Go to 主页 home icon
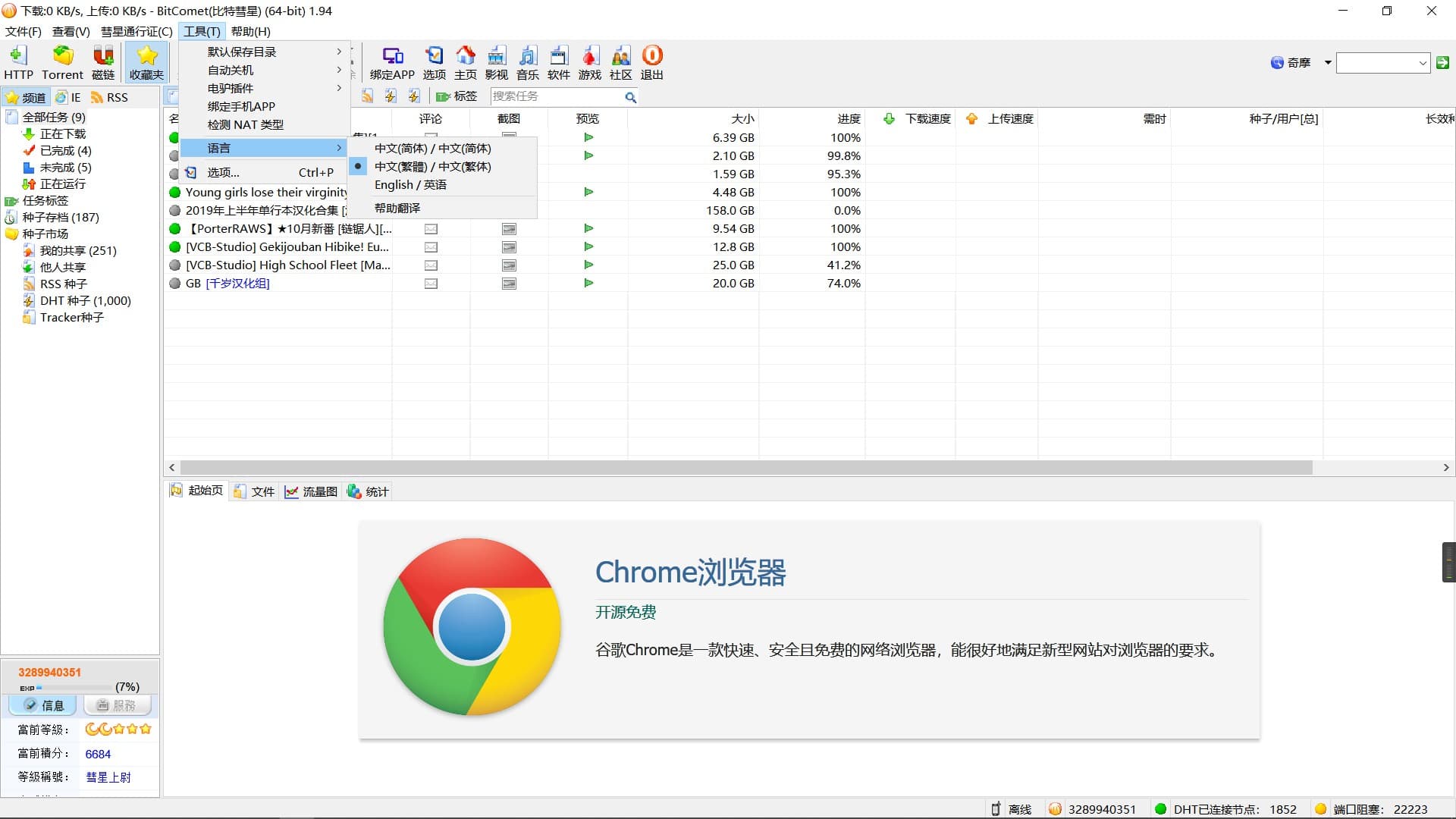The height and width of the screenshot is (819, 1456). (x=465, y=62)
